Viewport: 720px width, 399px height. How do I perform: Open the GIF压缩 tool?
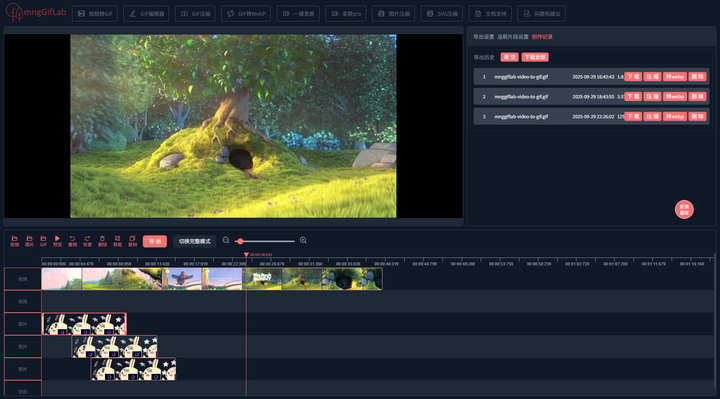click(195, 14)
